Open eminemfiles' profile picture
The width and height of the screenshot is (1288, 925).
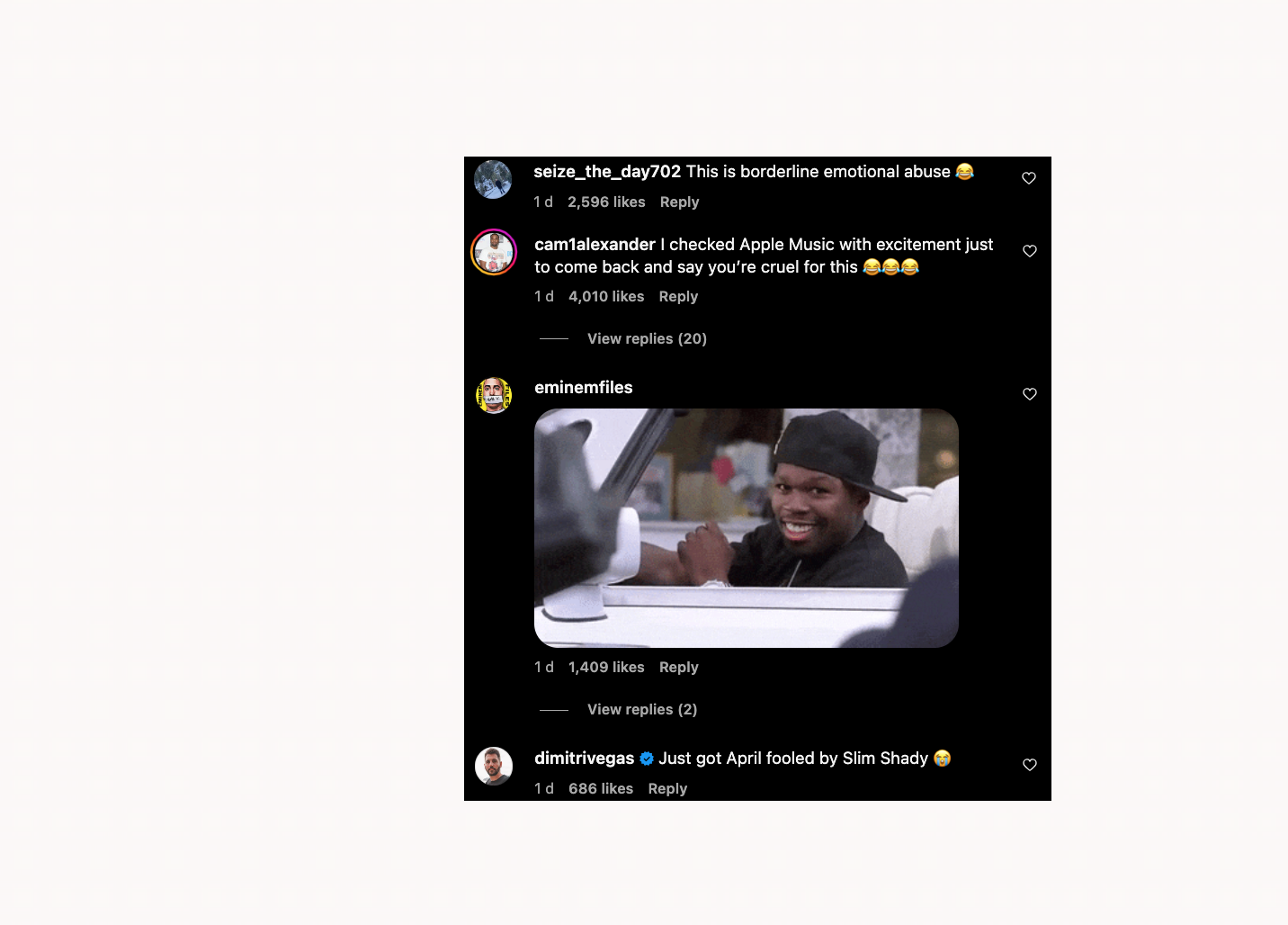(x=493, y=394)
